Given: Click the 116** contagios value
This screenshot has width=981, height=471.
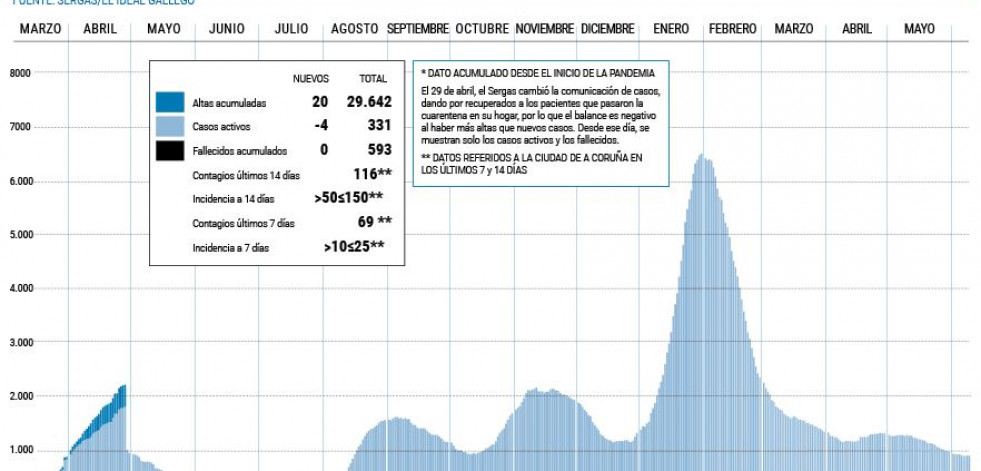Looking at the screenshot, I should tap(373, 174).
